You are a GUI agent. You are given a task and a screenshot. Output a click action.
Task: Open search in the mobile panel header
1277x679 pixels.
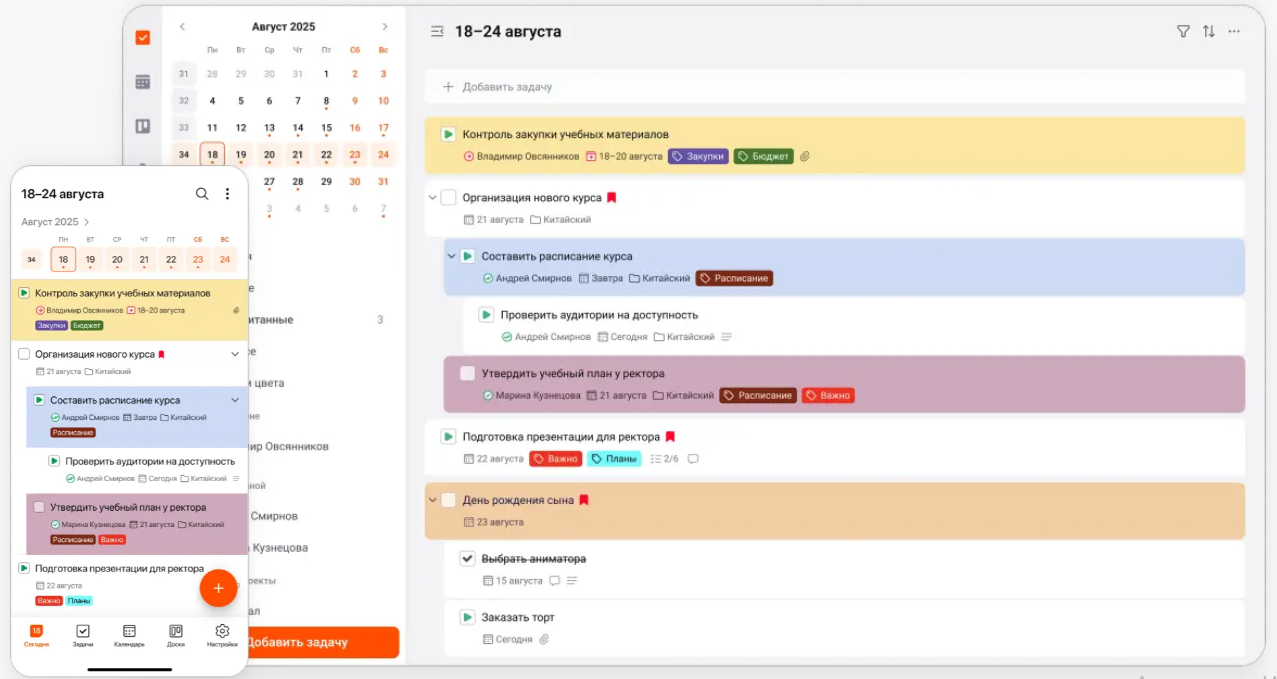(202, 193)
